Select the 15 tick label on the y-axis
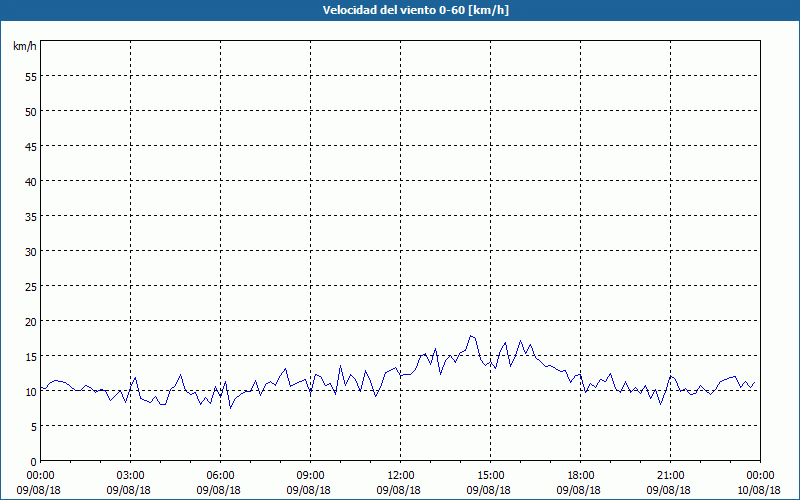Screen dimensions: 800x500 click(x=31, y=356)
